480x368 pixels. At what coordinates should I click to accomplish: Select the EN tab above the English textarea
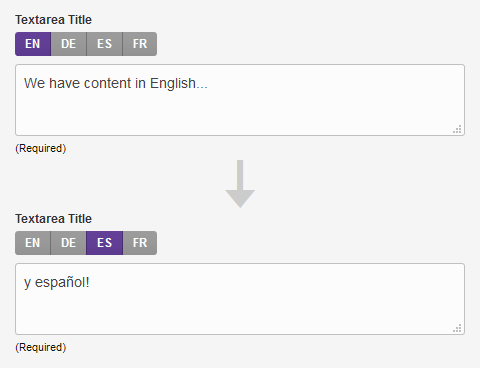pyautogui.click(x=33, y=44)
